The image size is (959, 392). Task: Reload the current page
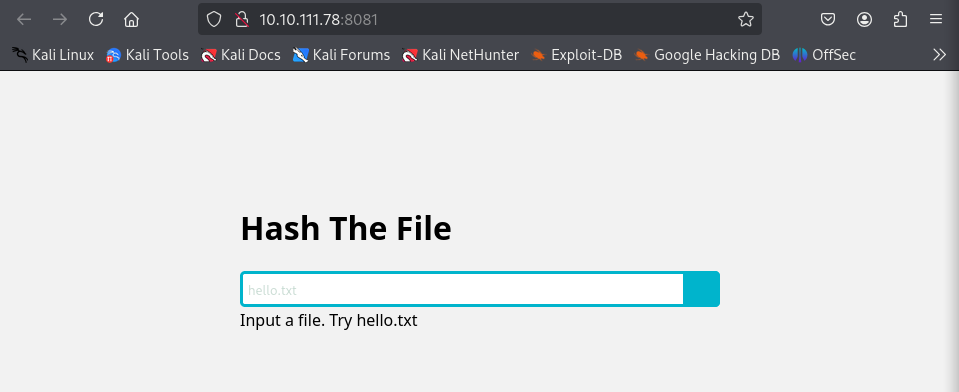click(96, 20)
